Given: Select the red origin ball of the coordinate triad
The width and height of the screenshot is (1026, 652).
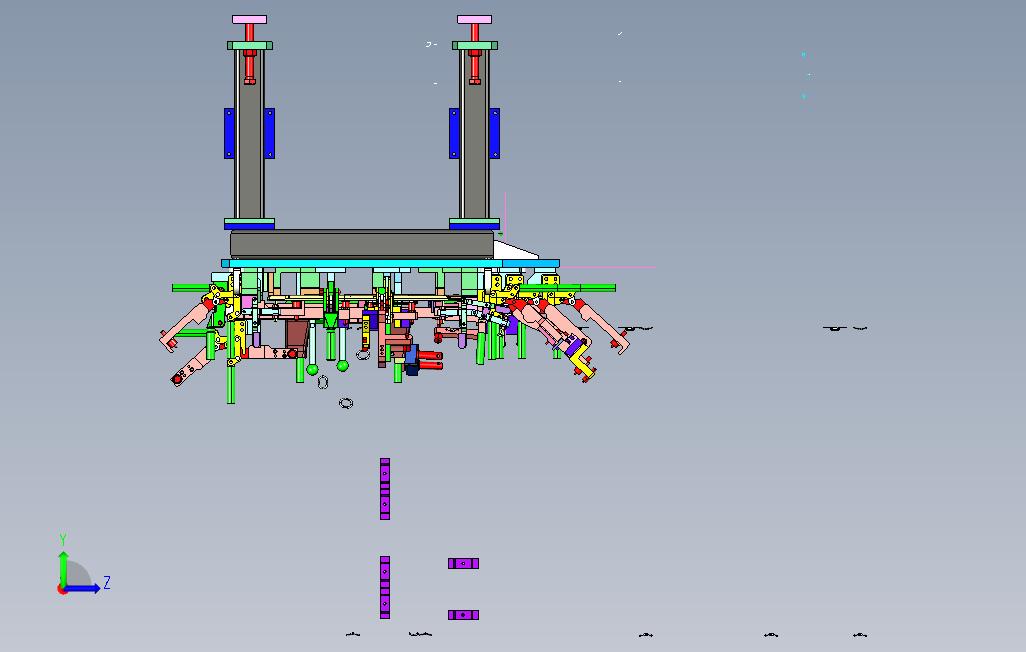Looking at the screenshot, I should click(62, 589).
